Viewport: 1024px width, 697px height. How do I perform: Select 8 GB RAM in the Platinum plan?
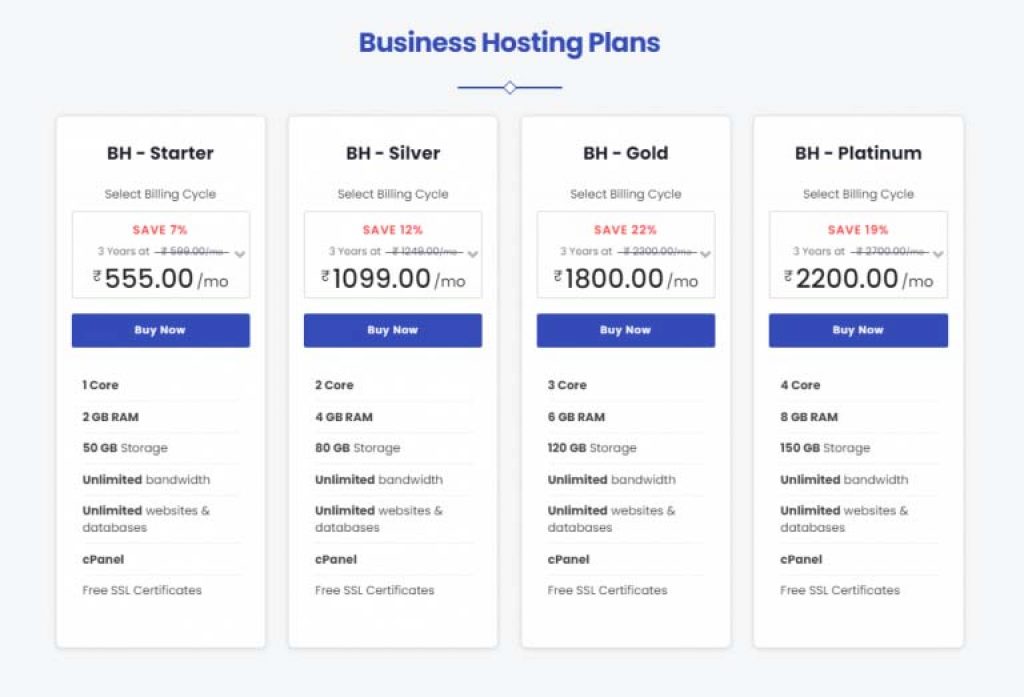click(x=809, y=417)
